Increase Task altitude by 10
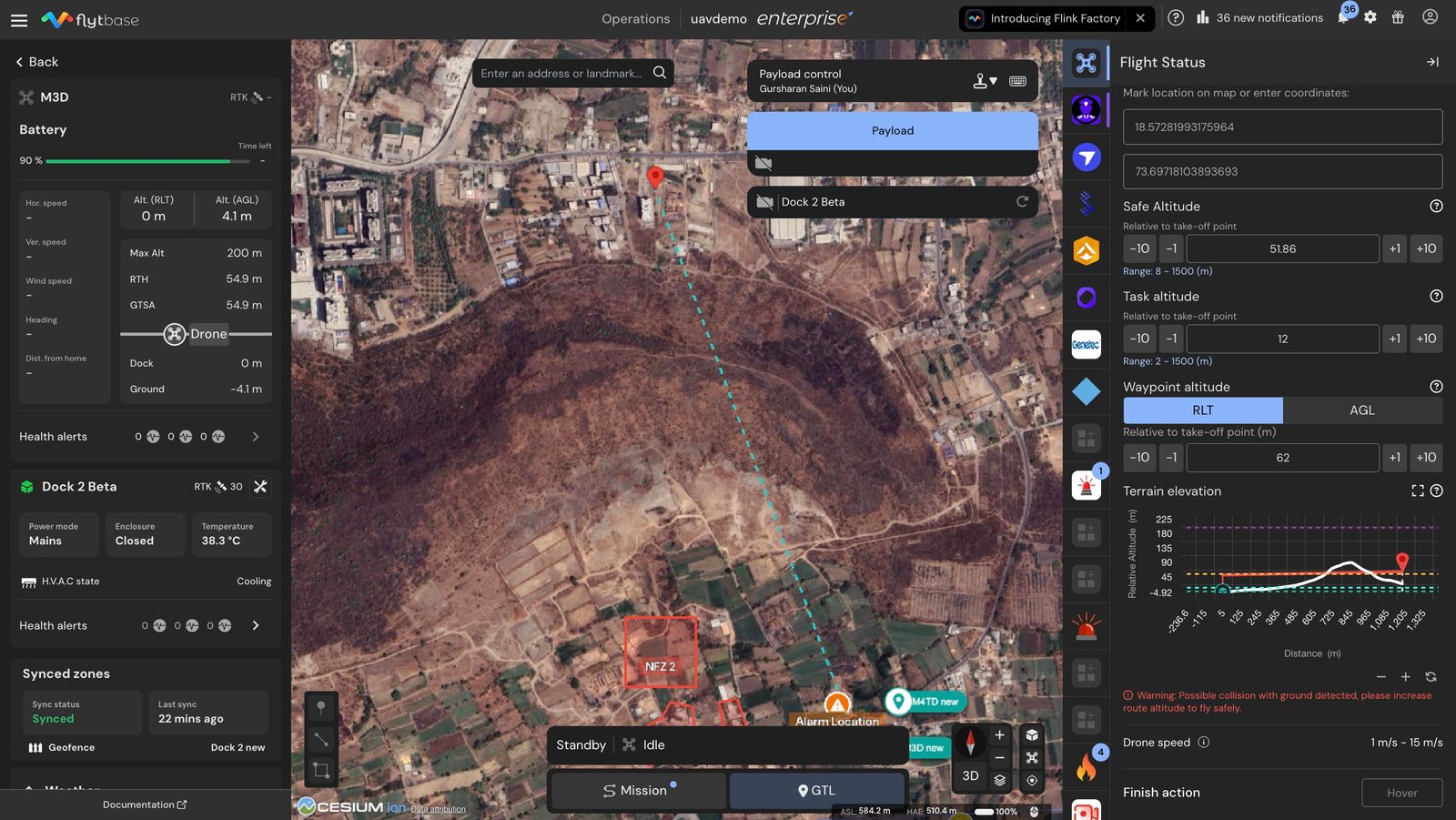The width and height of the screenshot is (1456, 820). 1426,339
